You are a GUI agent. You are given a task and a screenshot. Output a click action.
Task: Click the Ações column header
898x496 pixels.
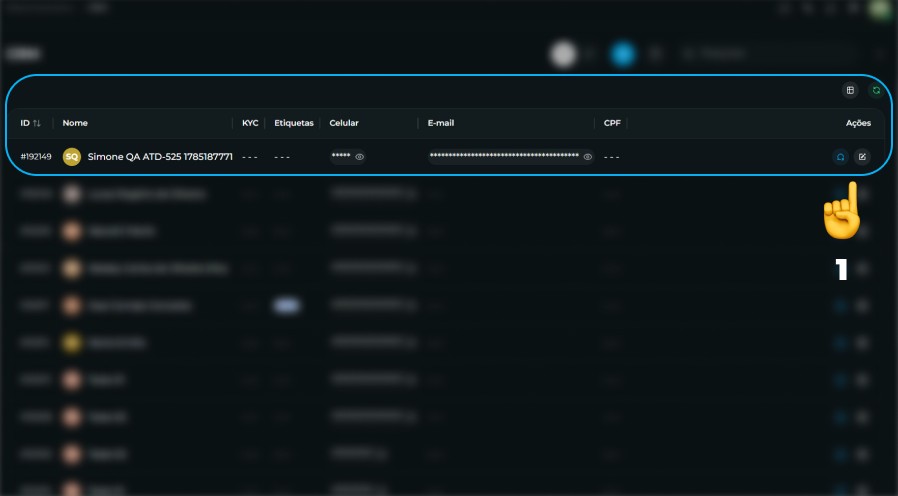coord(858,123)
